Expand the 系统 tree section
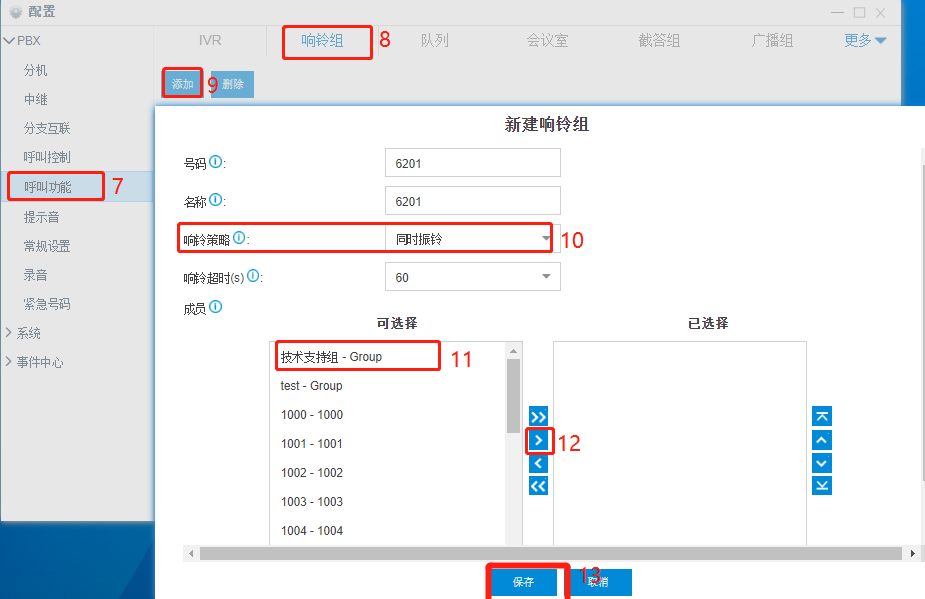This screenshot has width=925, height=599. (x=10, y=333)
